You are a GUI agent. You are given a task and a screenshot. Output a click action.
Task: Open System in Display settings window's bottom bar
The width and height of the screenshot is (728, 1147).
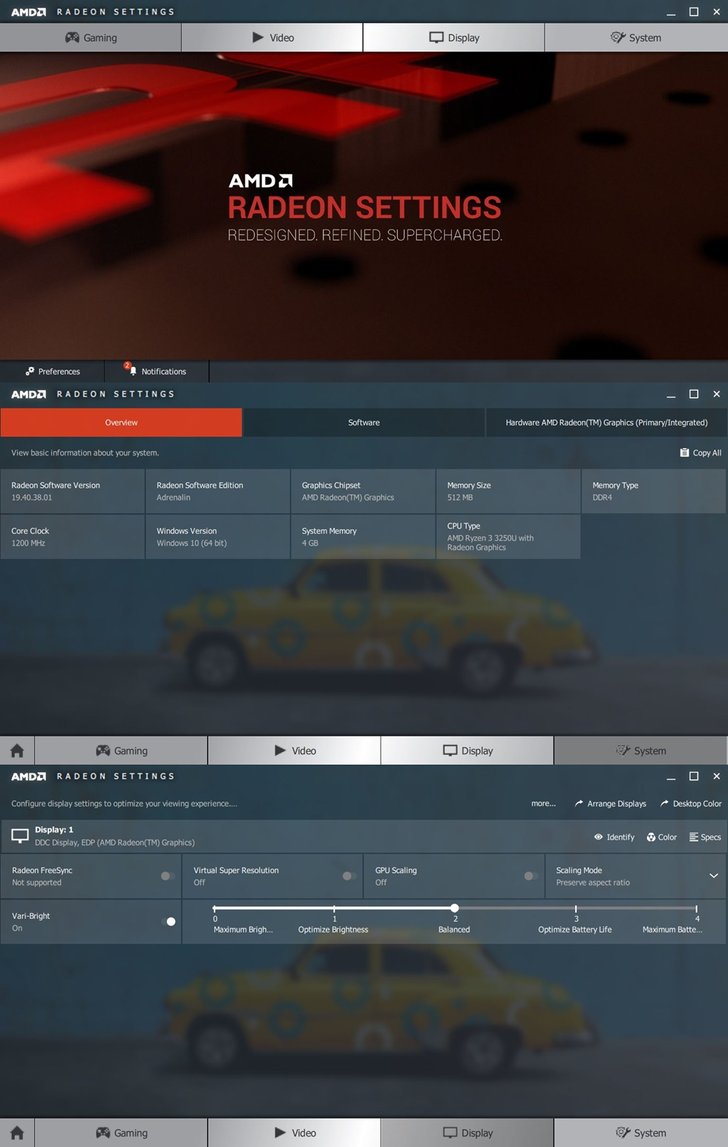coord(641,1132)
